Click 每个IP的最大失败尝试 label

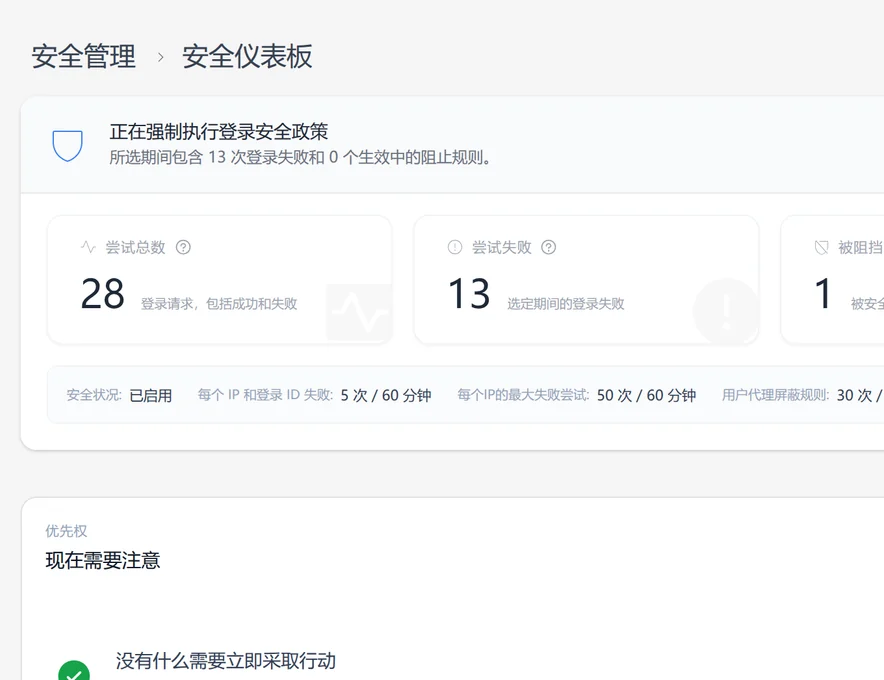point(523,395)
